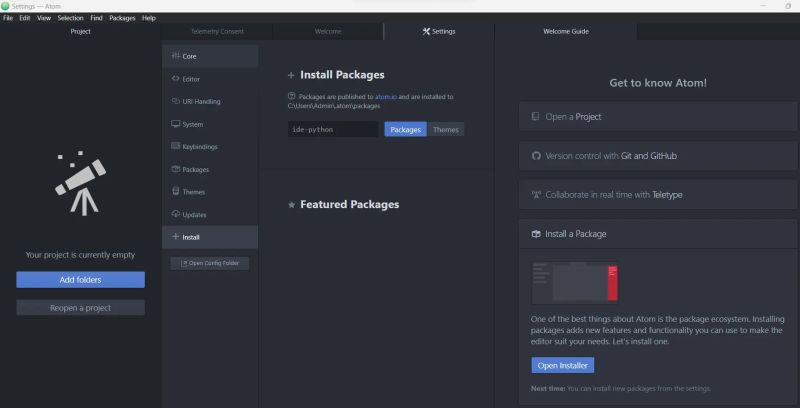Viewport: 800px width, 408px height.
Task: Select the Install plus icon in sidebar
Action: point(176,237)
